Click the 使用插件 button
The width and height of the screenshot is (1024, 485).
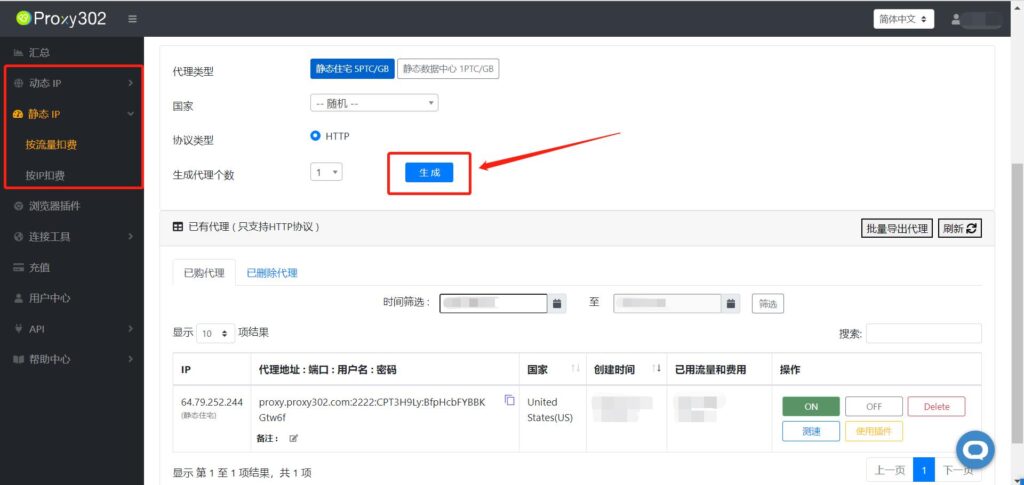tap(874, 431)
